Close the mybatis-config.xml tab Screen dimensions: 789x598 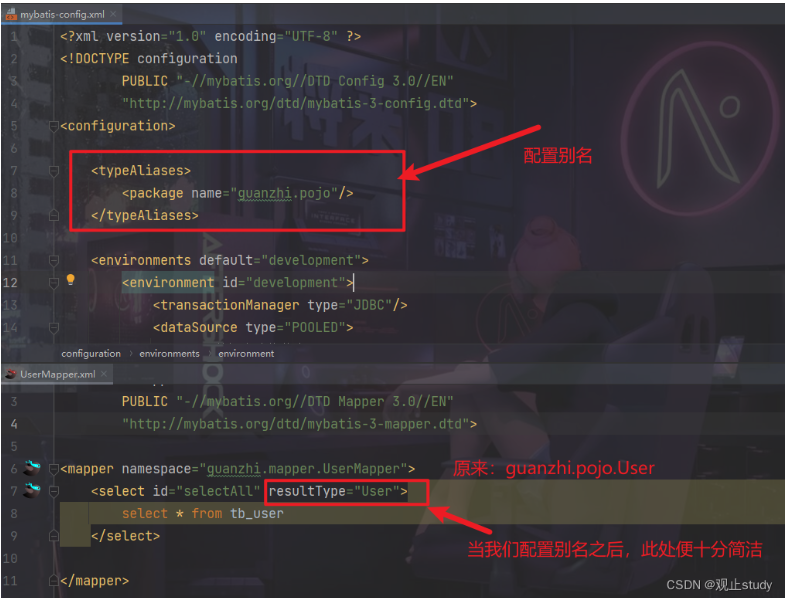pyautogui.click(x=113, y=14)
